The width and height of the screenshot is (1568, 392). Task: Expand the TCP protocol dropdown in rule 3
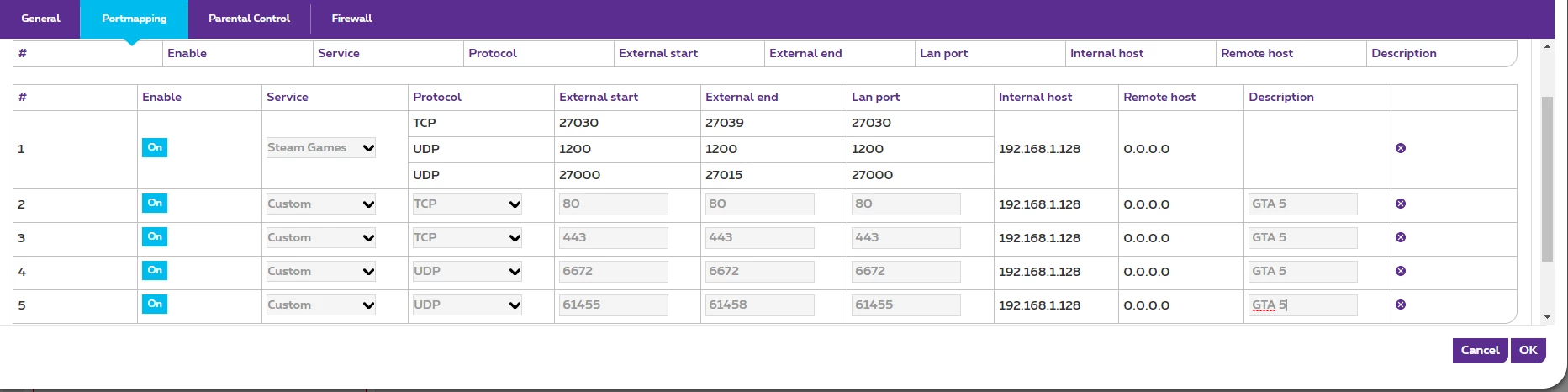467,238
